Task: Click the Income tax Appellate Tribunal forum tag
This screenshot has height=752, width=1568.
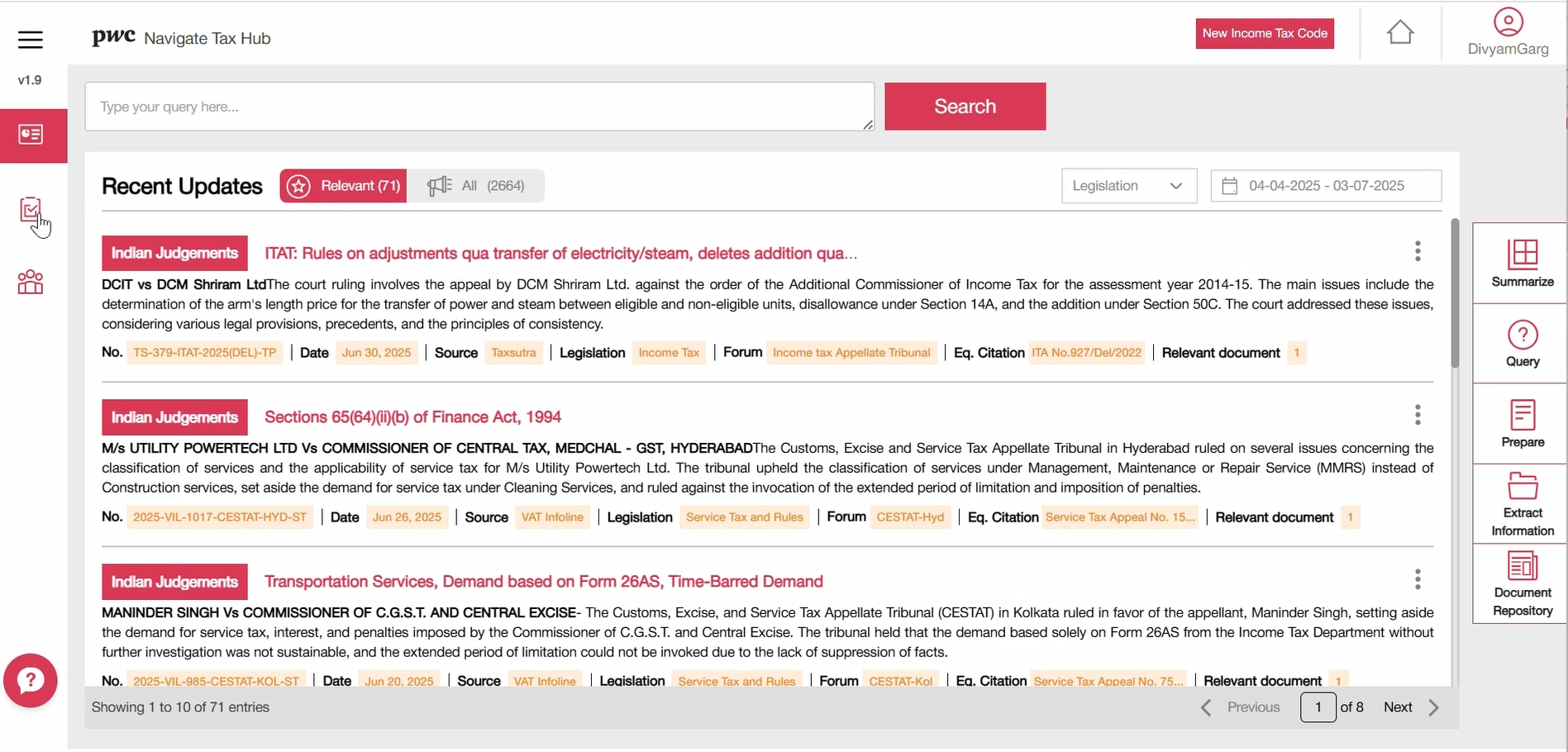Action: [x=851, y=353]
